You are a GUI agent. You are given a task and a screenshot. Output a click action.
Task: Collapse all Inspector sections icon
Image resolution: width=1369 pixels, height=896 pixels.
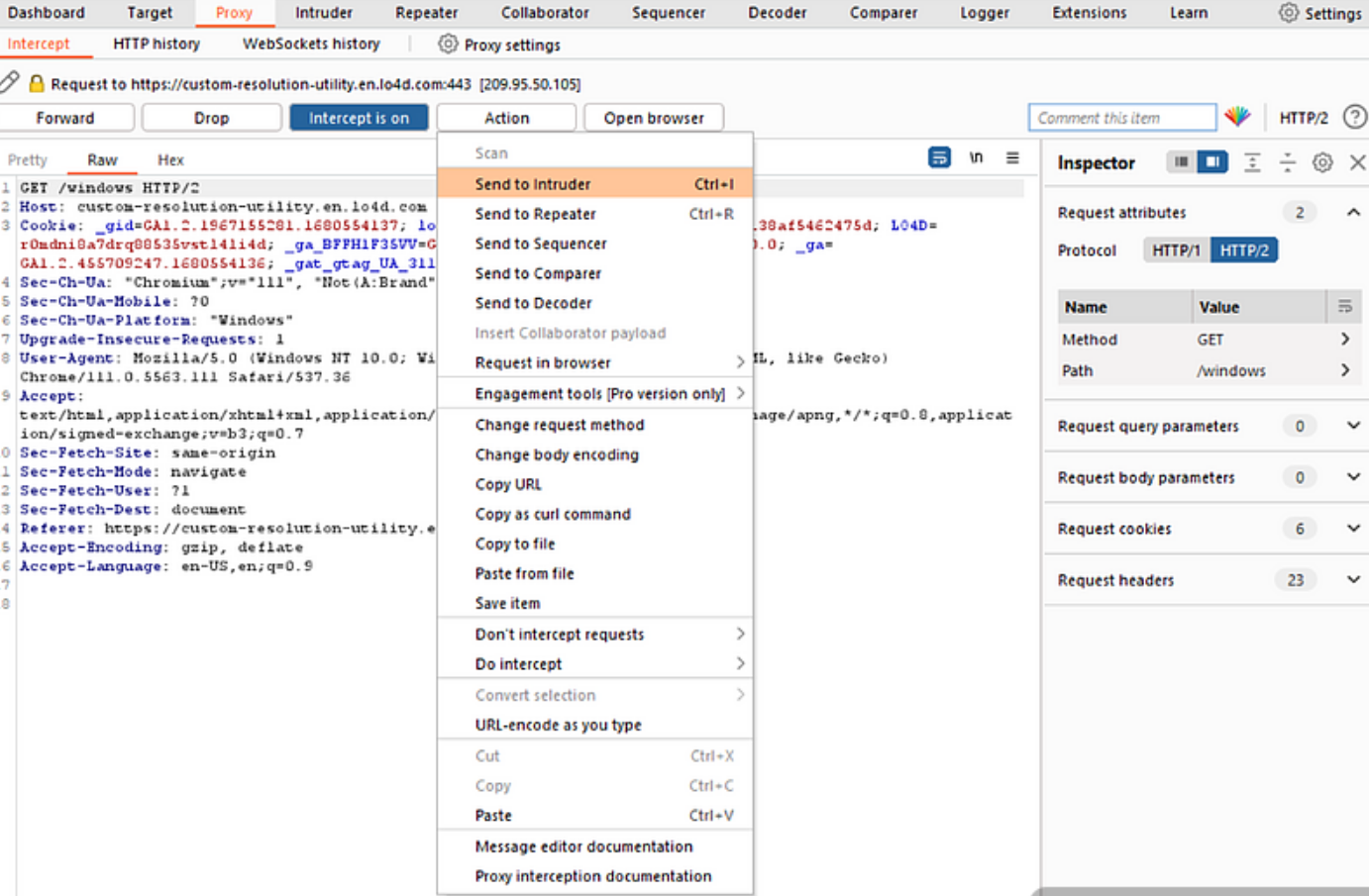coord(1287,162)
